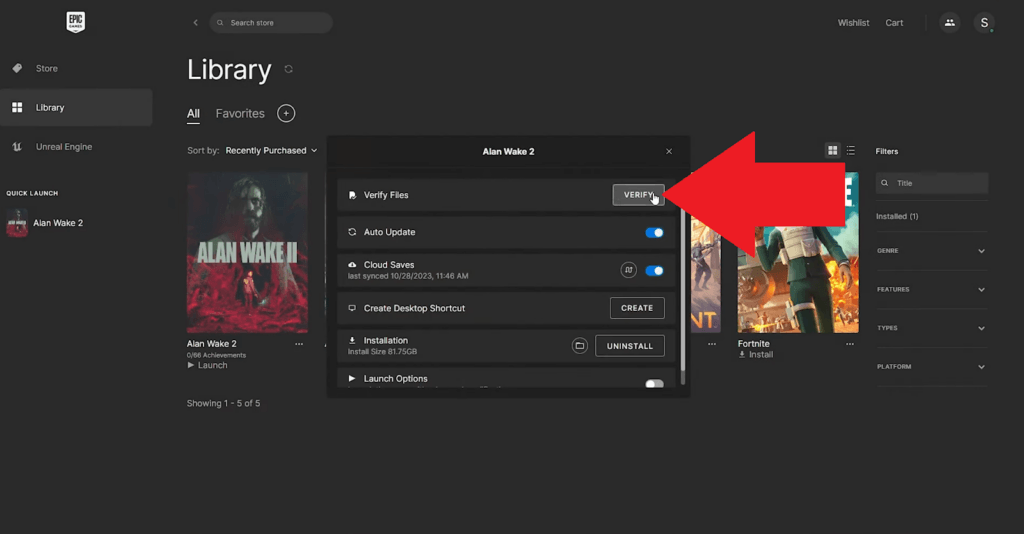Viewport: 1024px width, 534px height.
Task: Toggle Cloud Saves switch
Action: coord(654,271)
